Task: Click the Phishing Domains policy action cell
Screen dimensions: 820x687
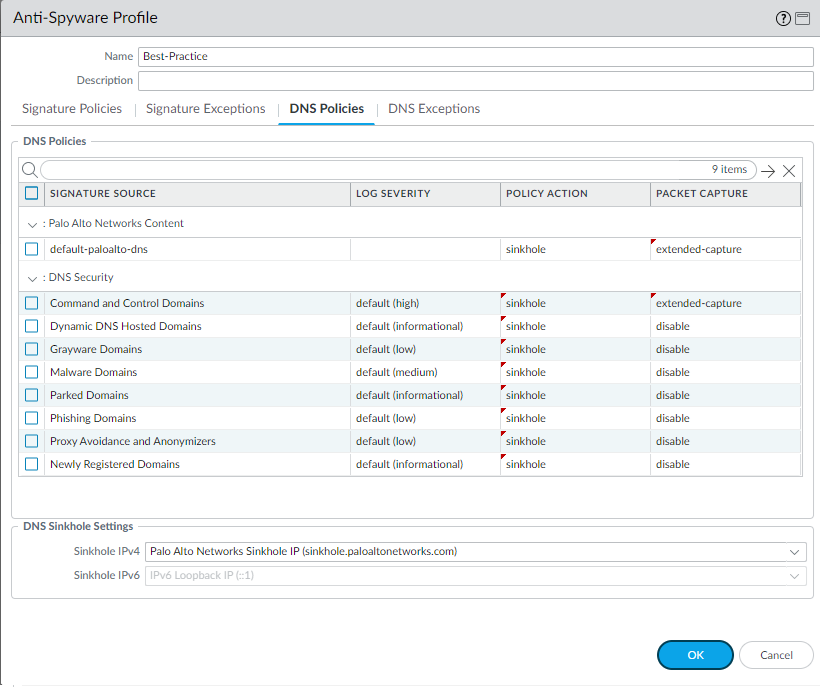Action: 574,418
